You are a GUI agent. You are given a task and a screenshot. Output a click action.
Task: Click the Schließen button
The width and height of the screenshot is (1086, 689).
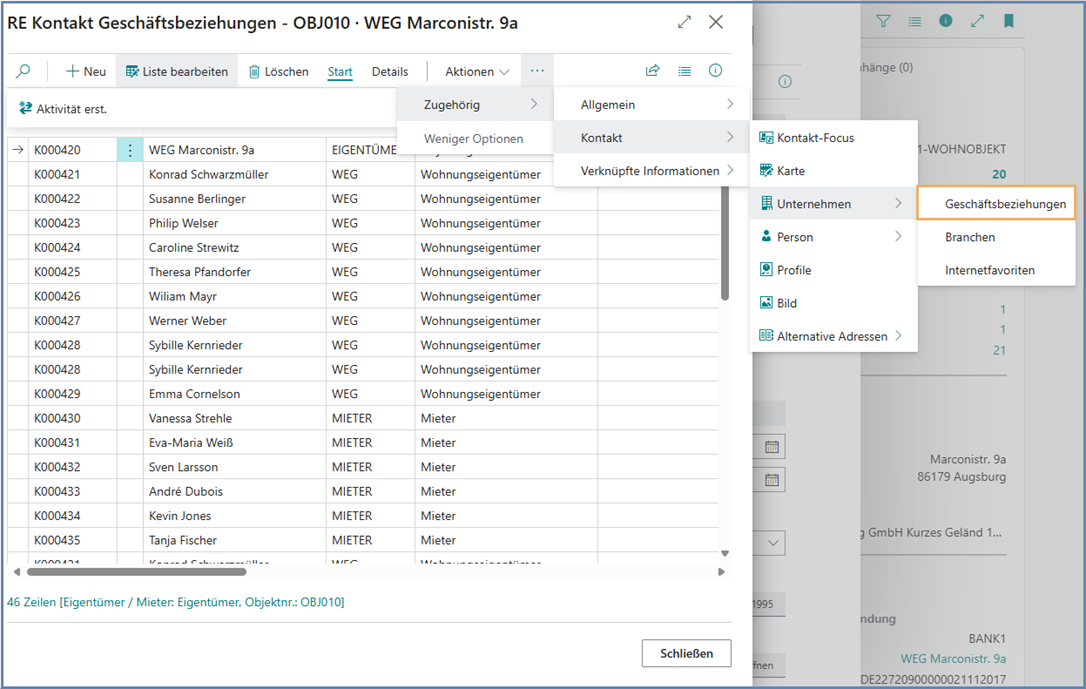tap(686, 653)
